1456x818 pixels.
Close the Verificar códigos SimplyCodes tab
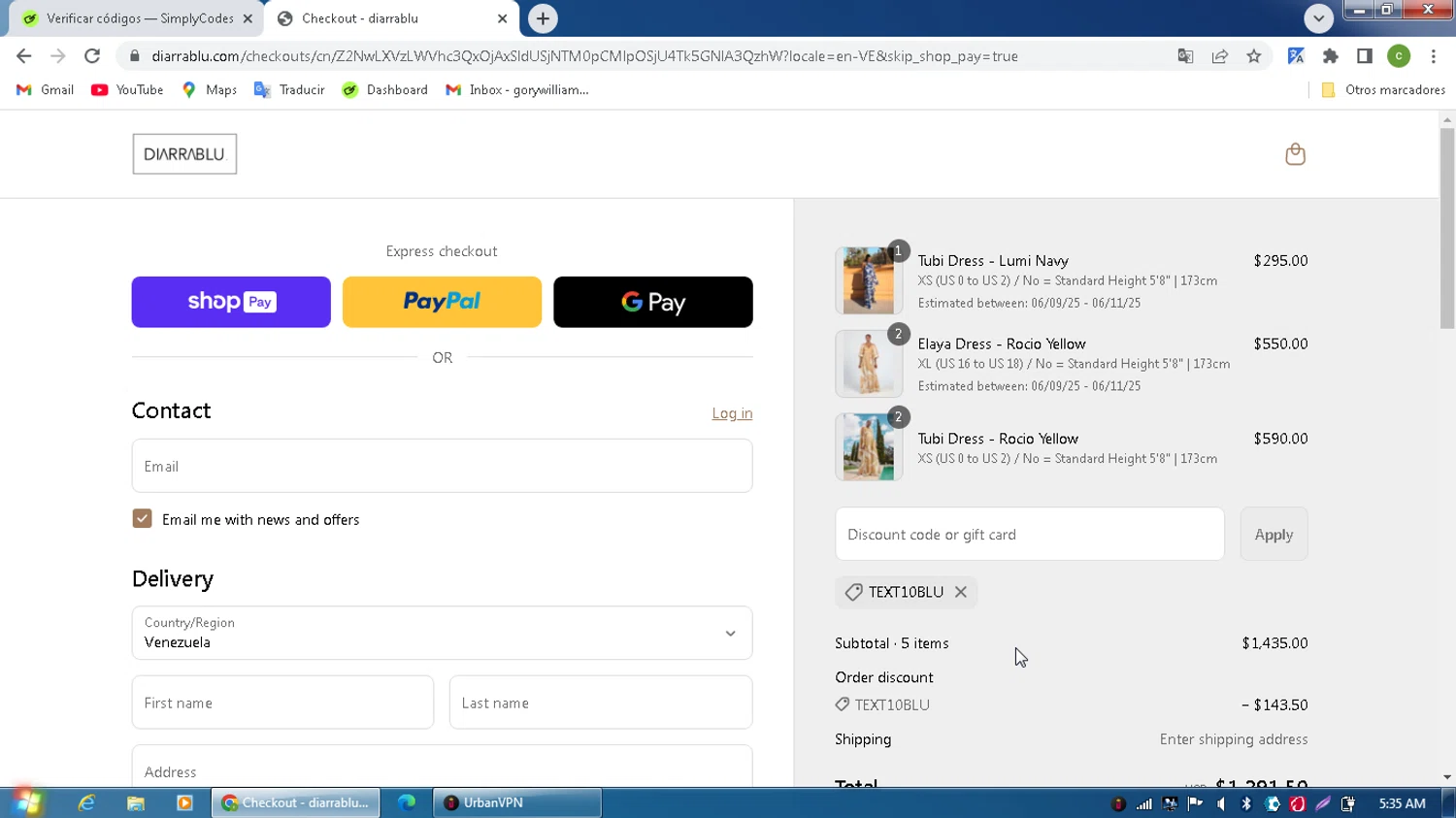(x=248, y=18)
